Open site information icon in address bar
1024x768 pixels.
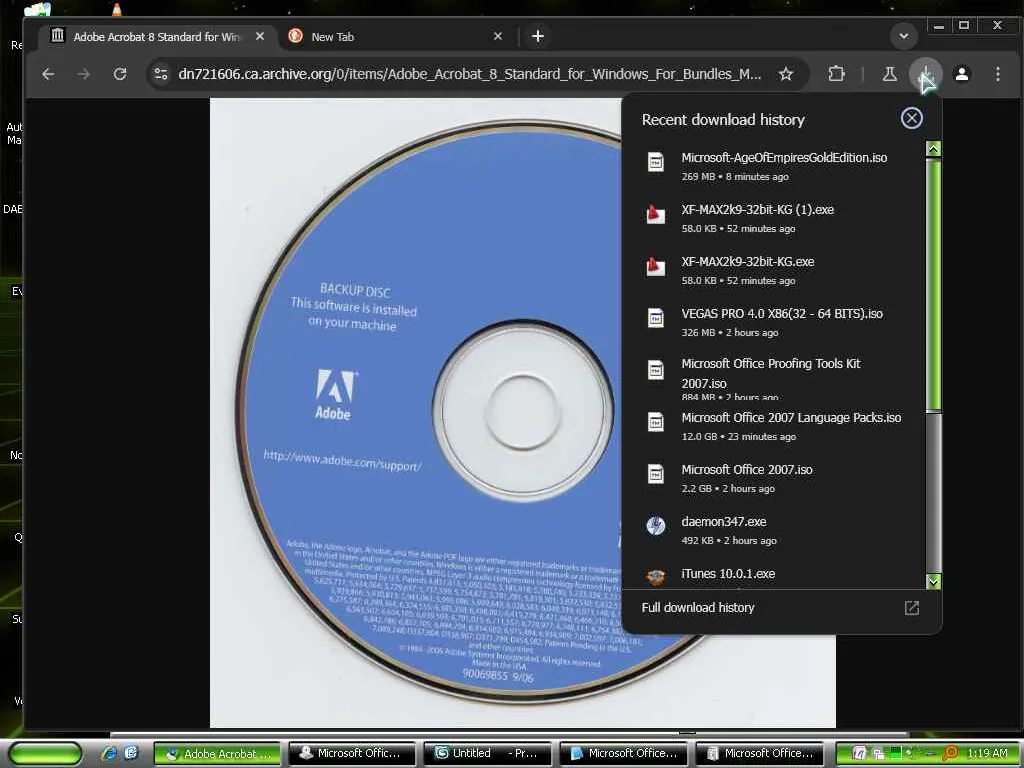(161, 74)
